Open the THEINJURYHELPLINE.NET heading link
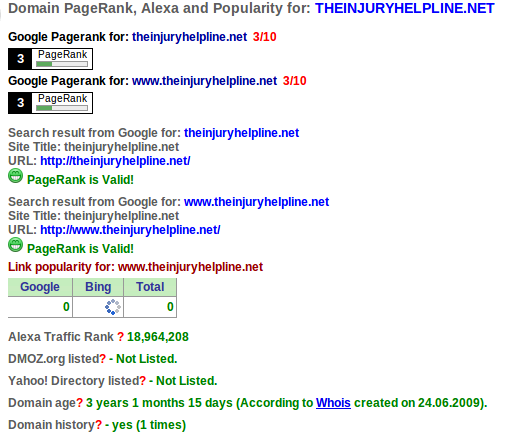Image resolution: width=512 pixels, height=435 pixels. coord(405,8)
